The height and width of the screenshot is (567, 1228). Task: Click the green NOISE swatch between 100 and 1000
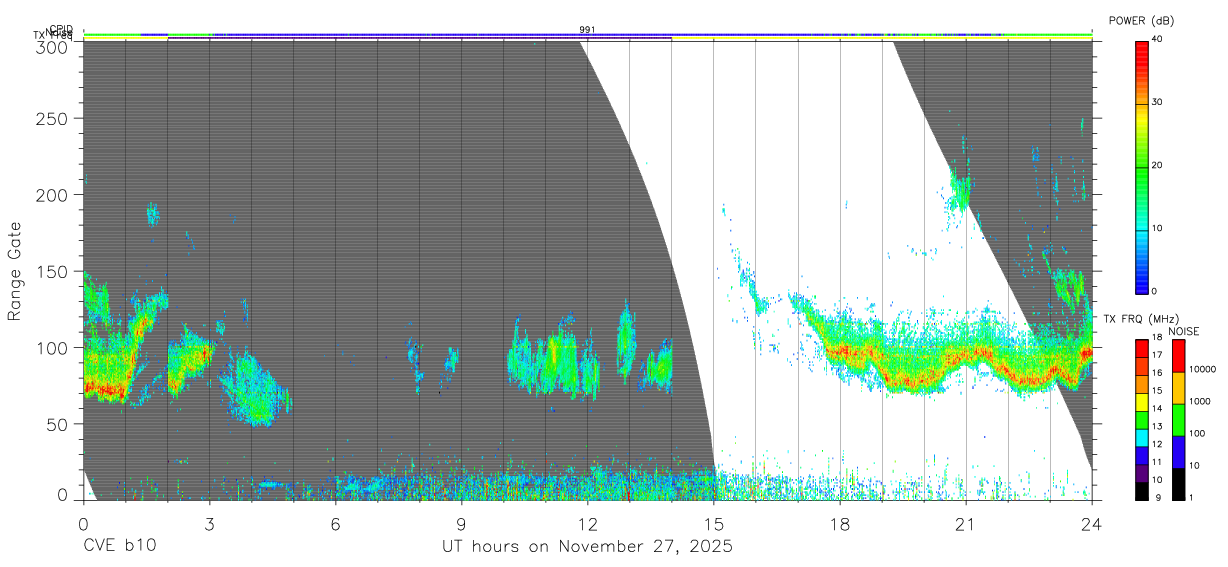coord(1178,420)
